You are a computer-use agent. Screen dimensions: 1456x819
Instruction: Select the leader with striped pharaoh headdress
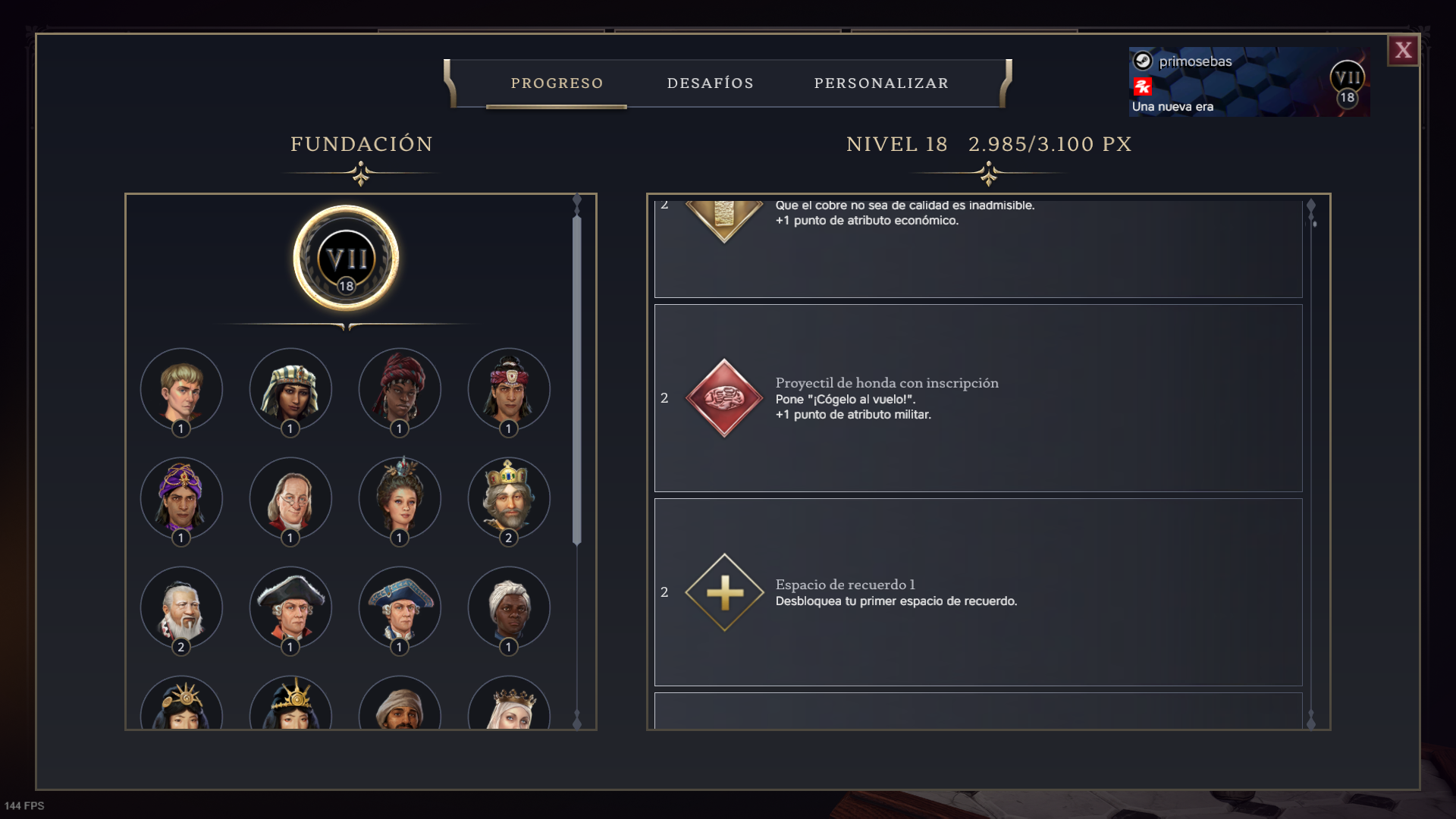[290, 390]
